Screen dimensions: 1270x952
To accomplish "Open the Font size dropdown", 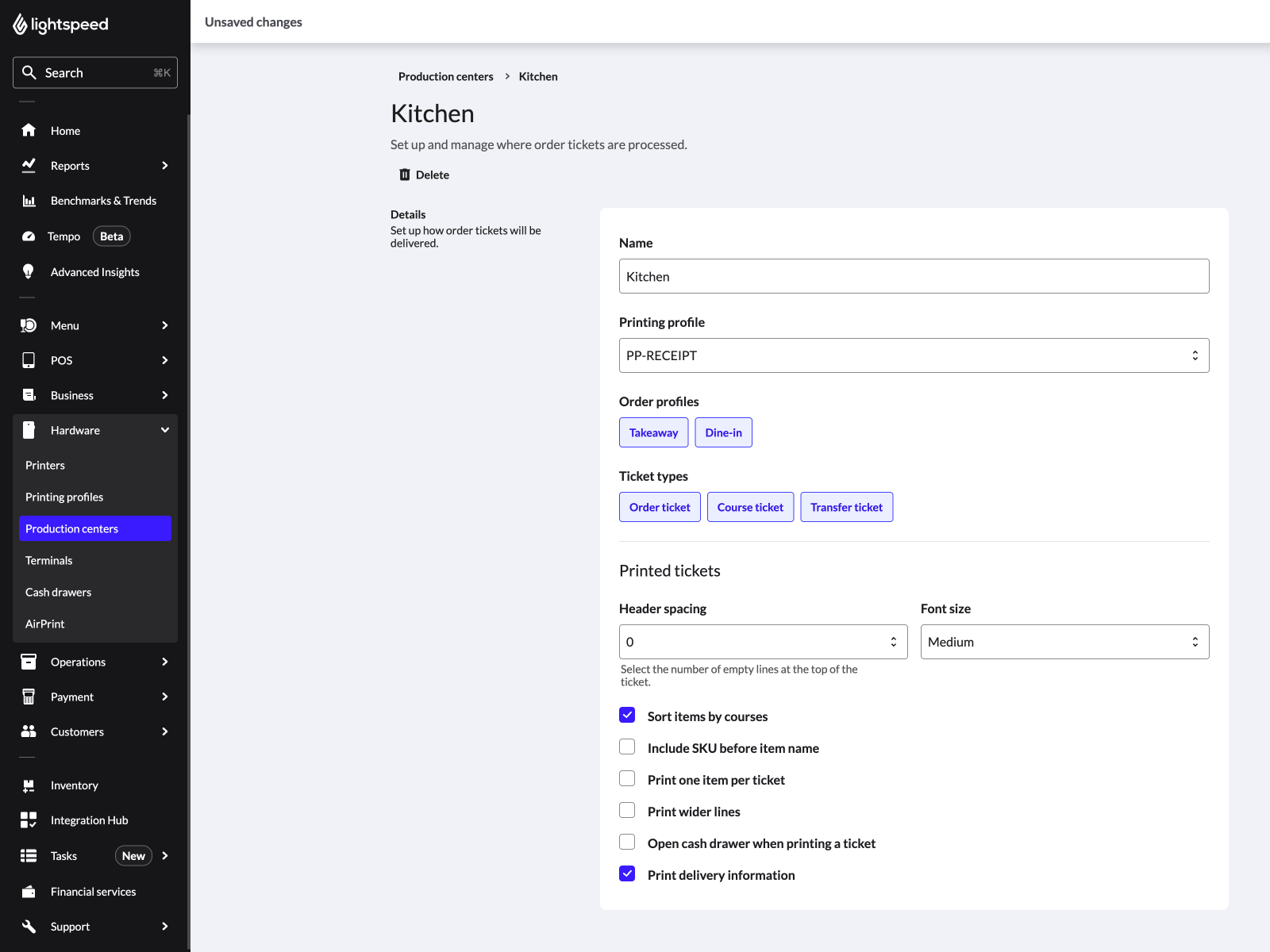I will click(1064, 642).
